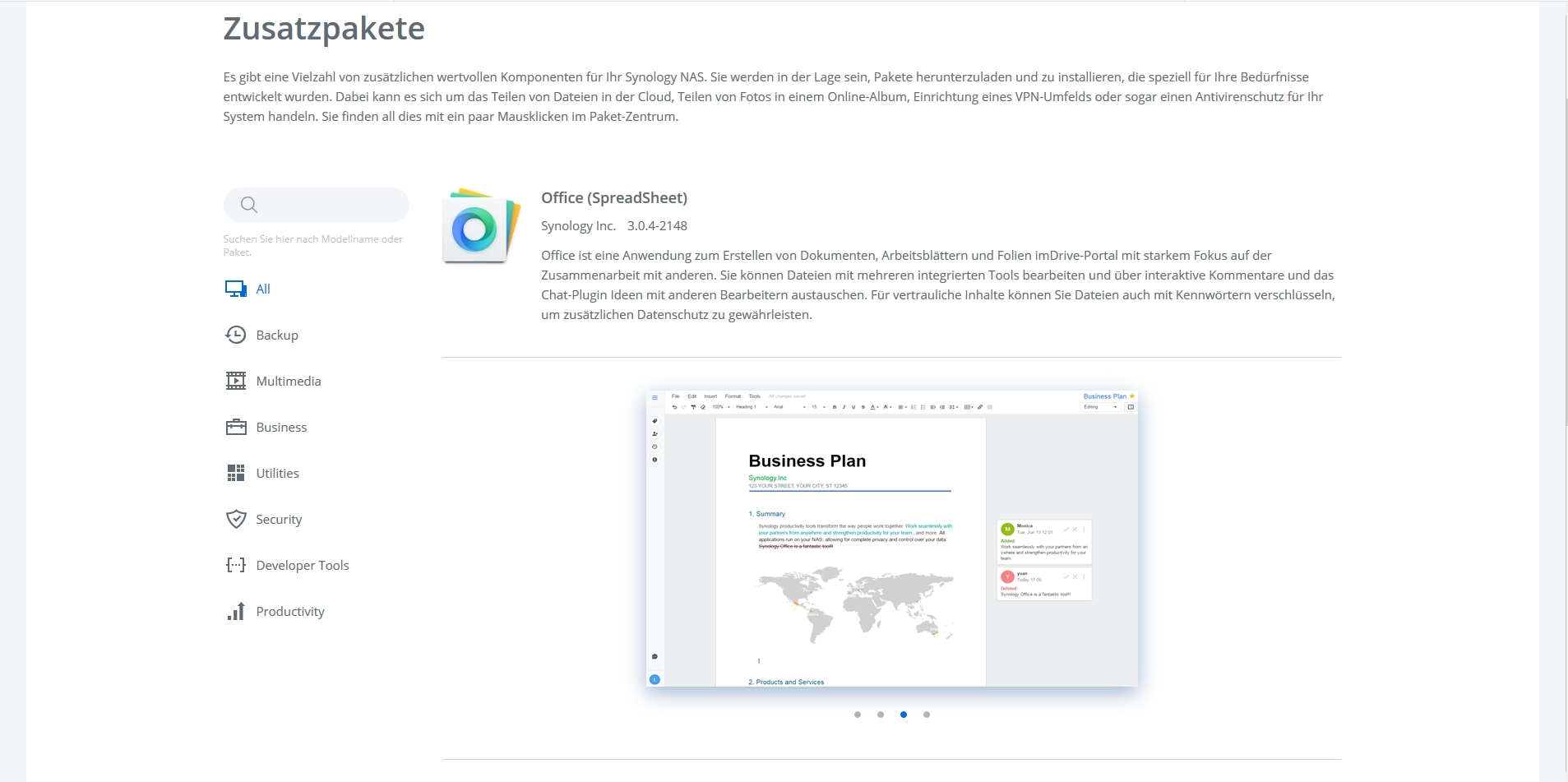
Task: Focus the package search field
Action: [x=316, y=205]
